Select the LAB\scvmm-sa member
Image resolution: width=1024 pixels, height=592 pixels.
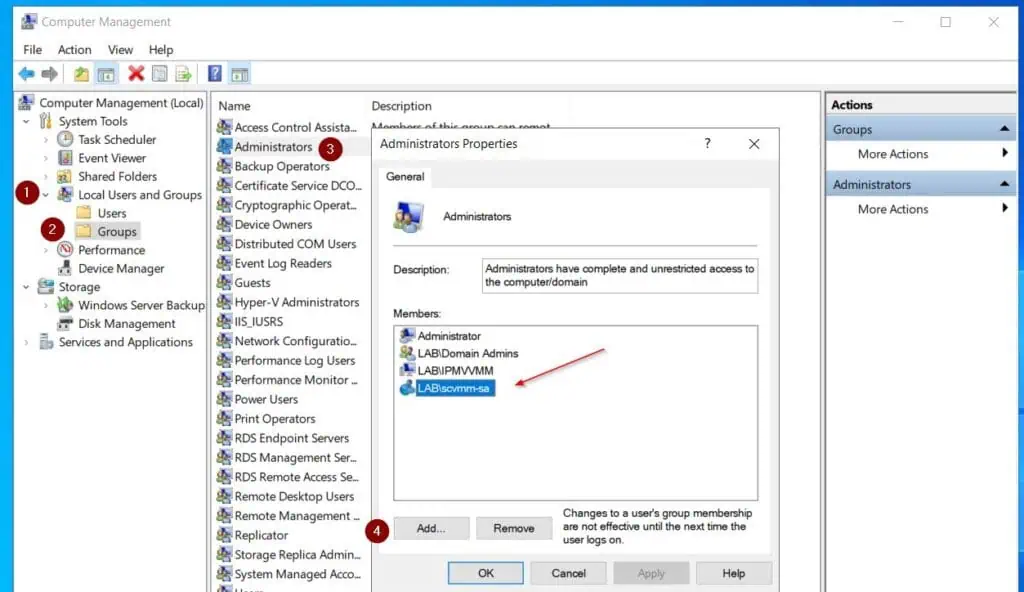(453, 388)
